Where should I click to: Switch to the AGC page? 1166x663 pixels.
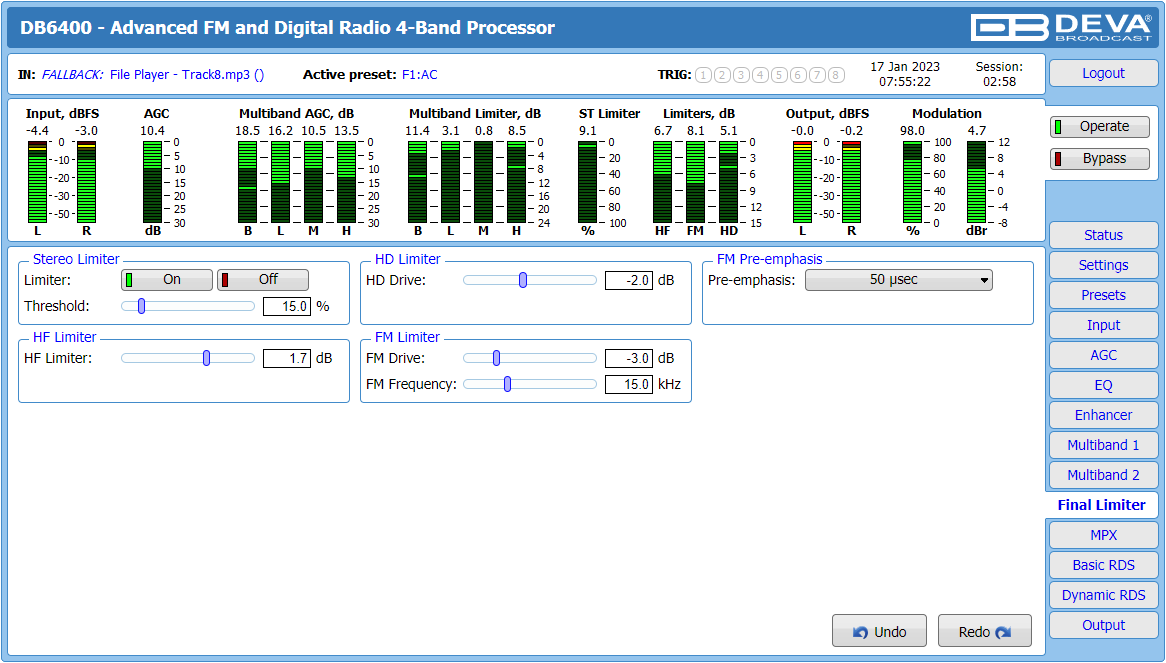[x=1104, y=355]
